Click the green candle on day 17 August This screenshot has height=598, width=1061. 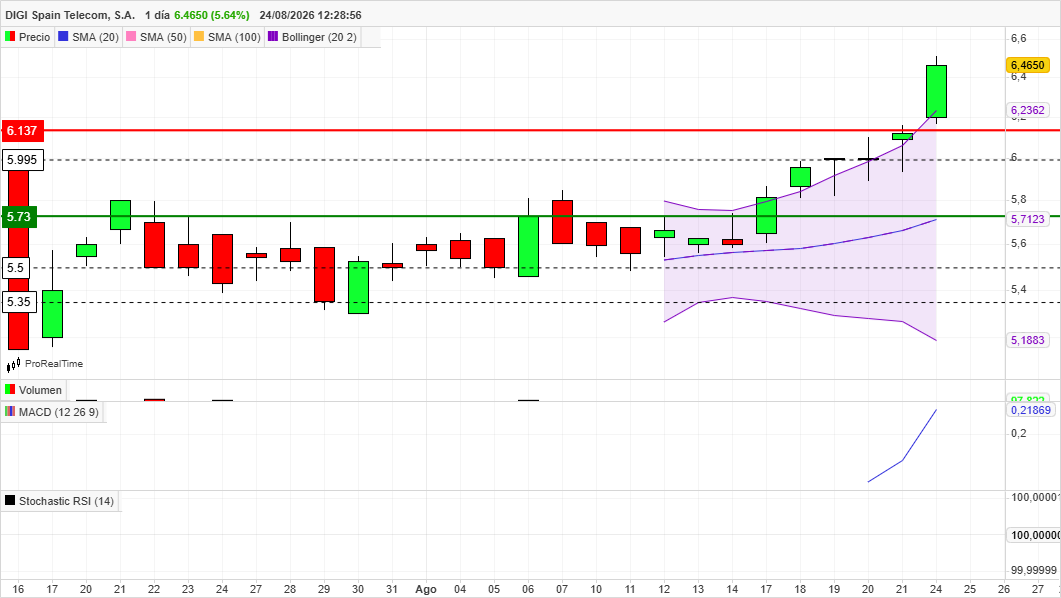tap(766, 216)
